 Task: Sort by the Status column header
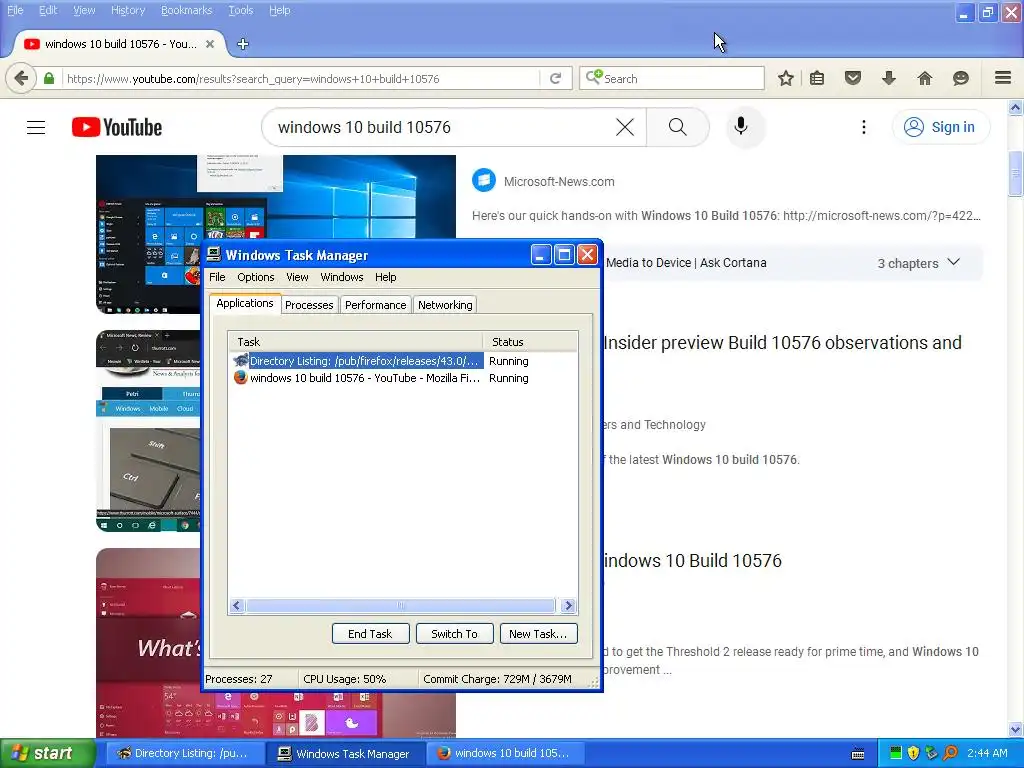530,342
